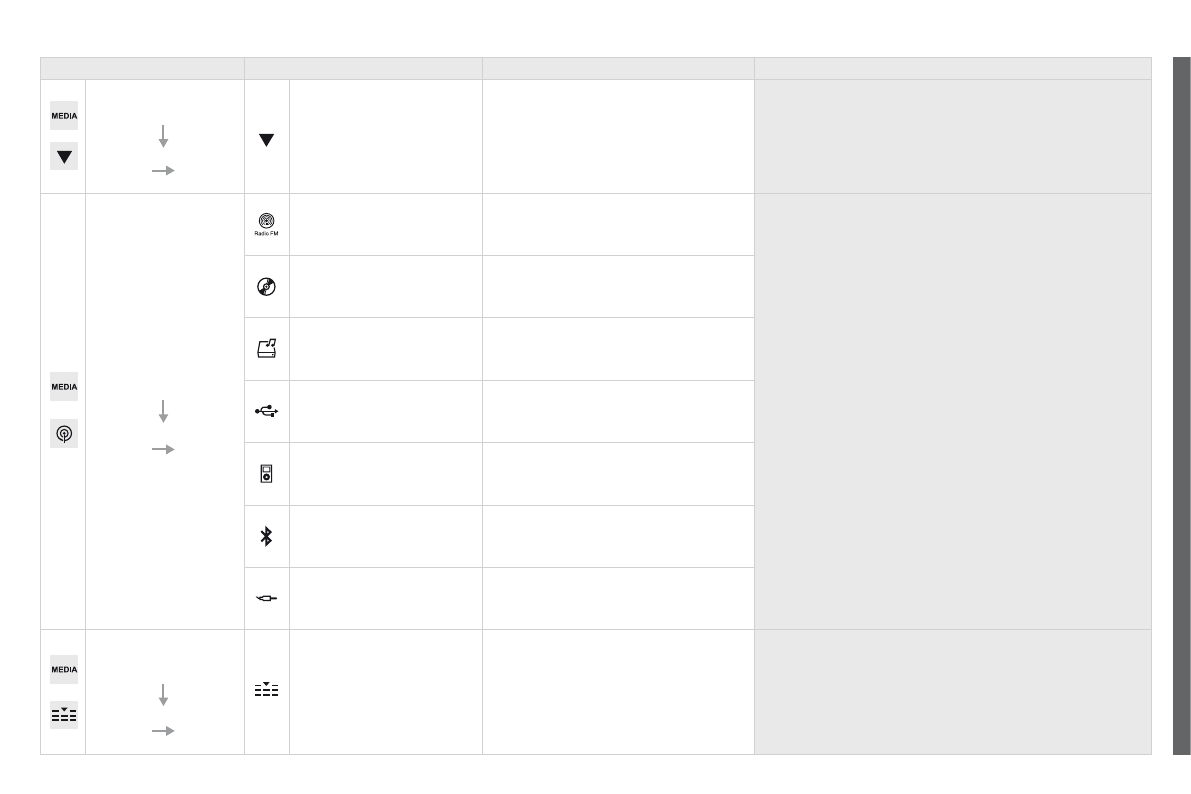Image resolution: width=1191 pixels, height=794 pixels.
Task: Click the gray right arrow in the top row
Action: tap(163, 171)
